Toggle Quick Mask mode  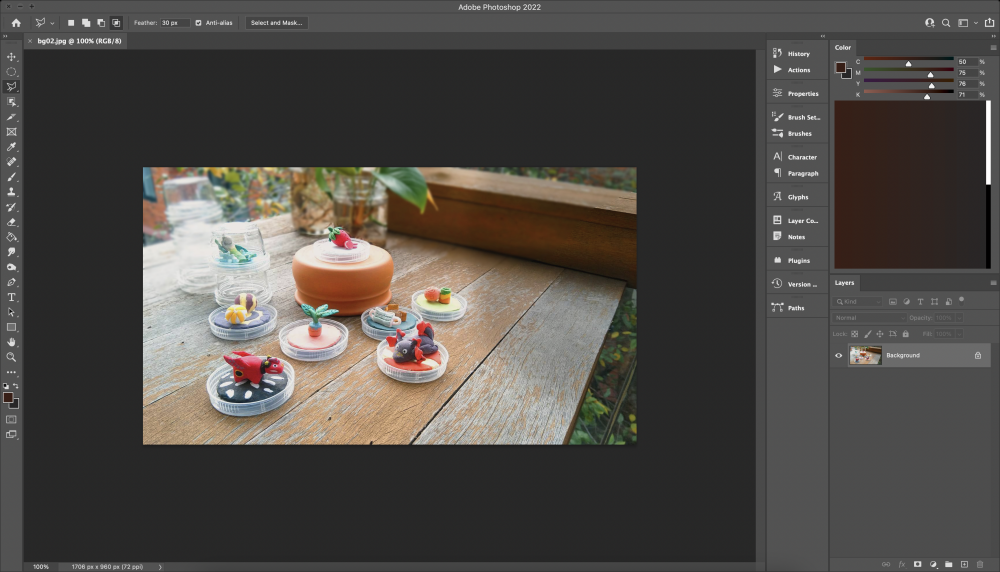pos(11,420)
